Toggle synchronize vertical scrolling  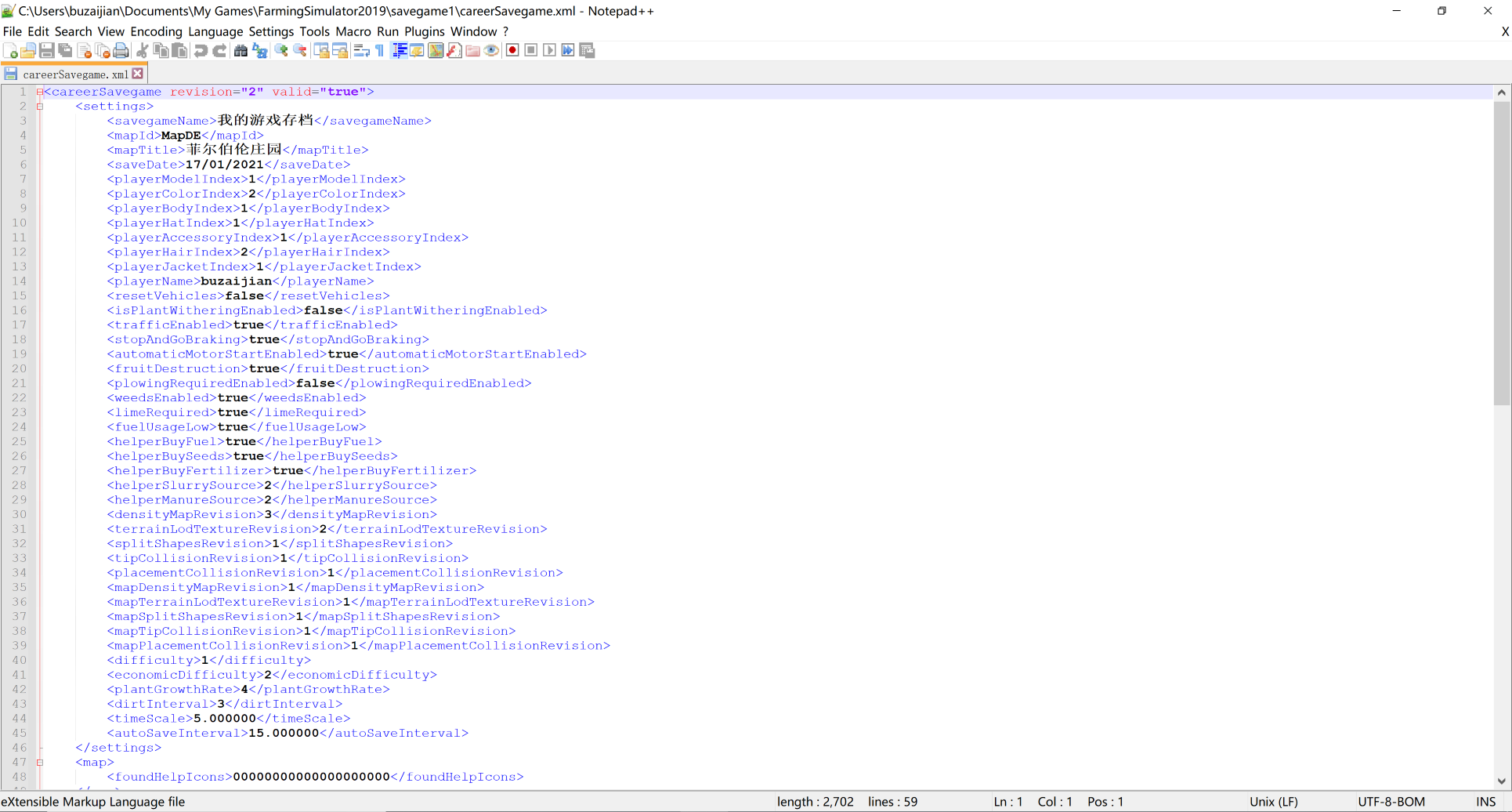point(321,51)
